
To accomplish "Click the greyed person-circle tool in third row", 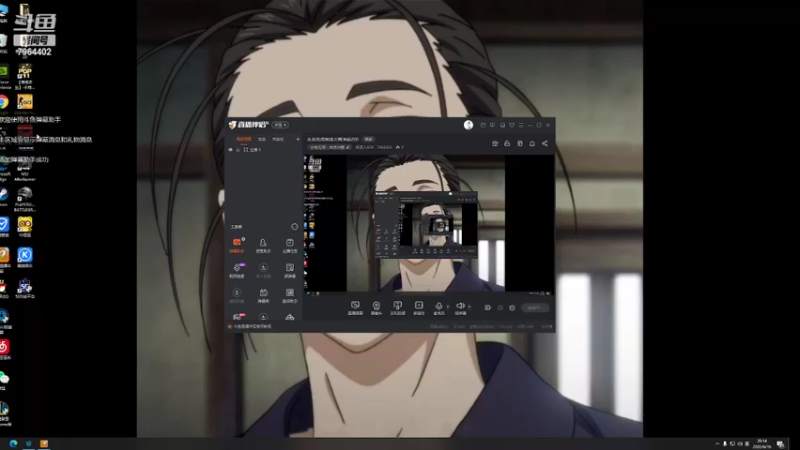I will (x=237, y=295).
